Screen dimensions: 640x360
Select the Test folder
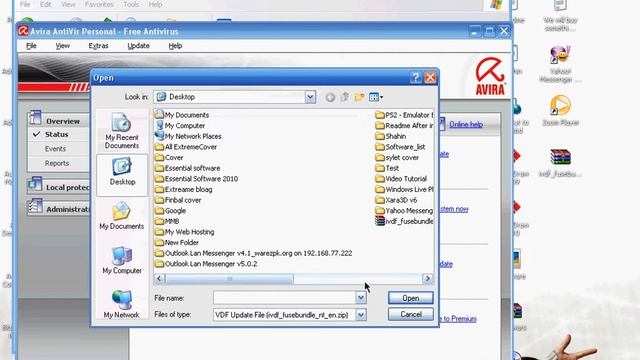click(x=387, y=168)
